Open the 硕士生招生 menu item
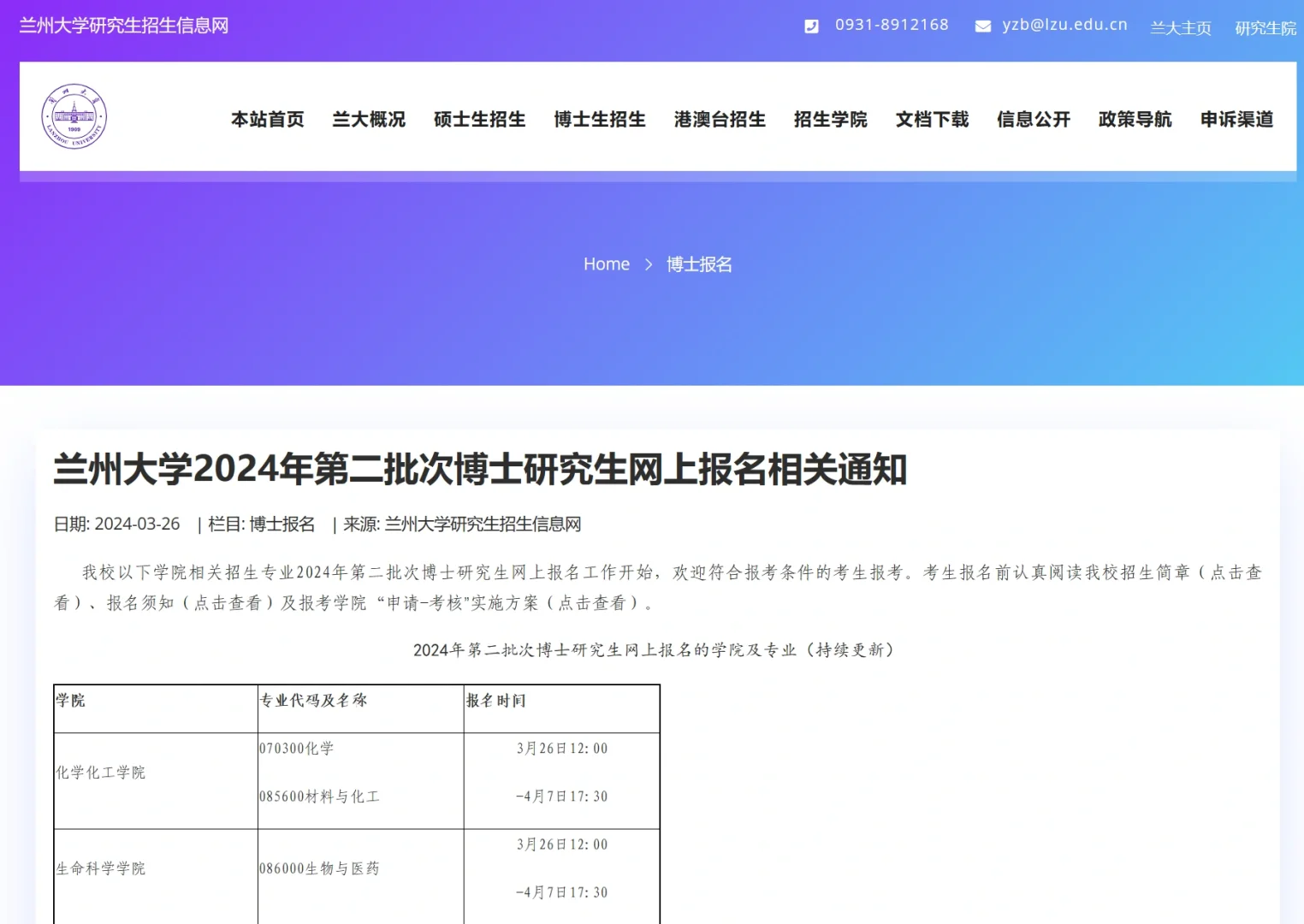 coord(480,119)
